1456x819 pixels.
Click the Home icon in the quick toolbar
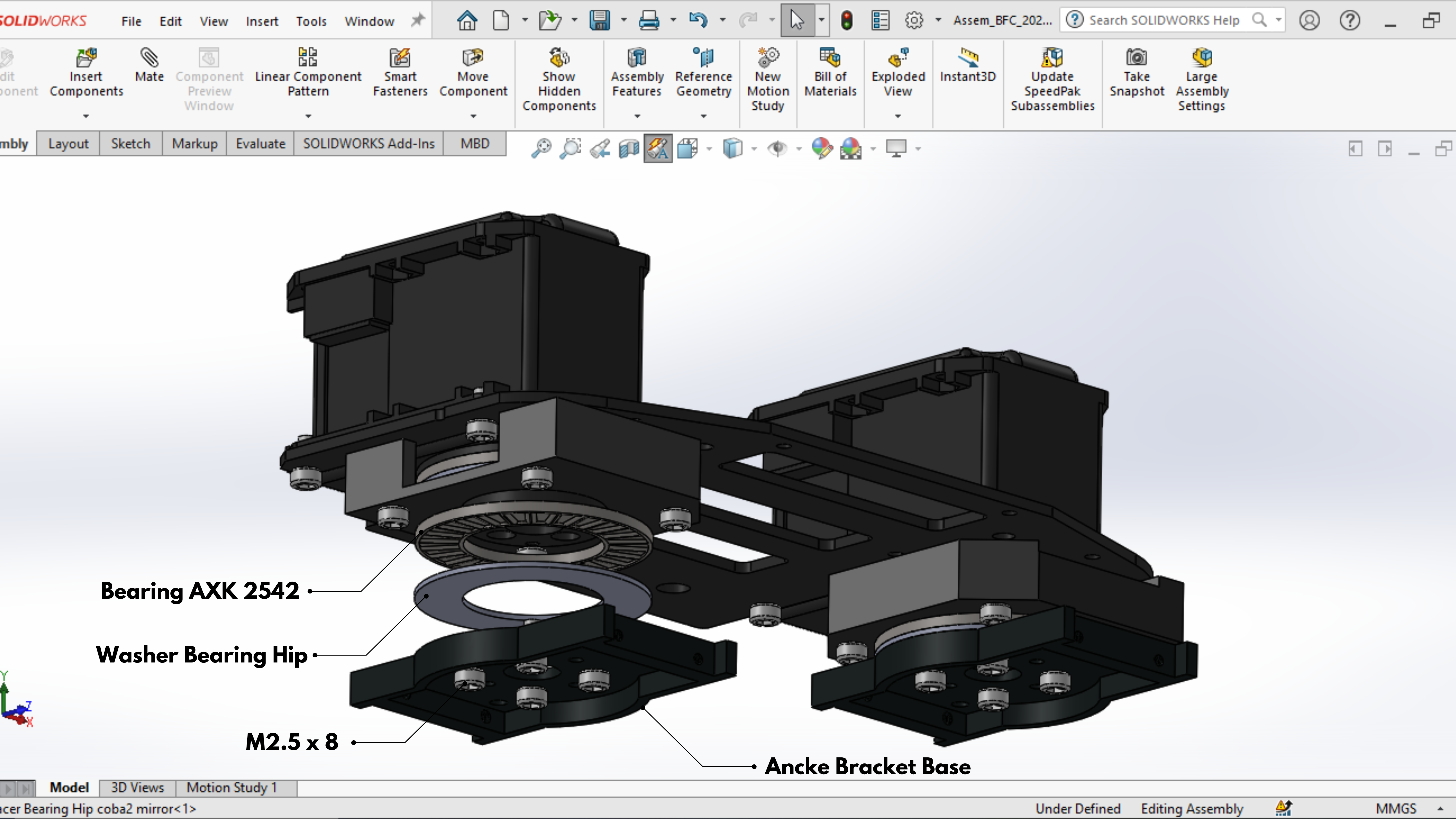click(x=467, y=21)
